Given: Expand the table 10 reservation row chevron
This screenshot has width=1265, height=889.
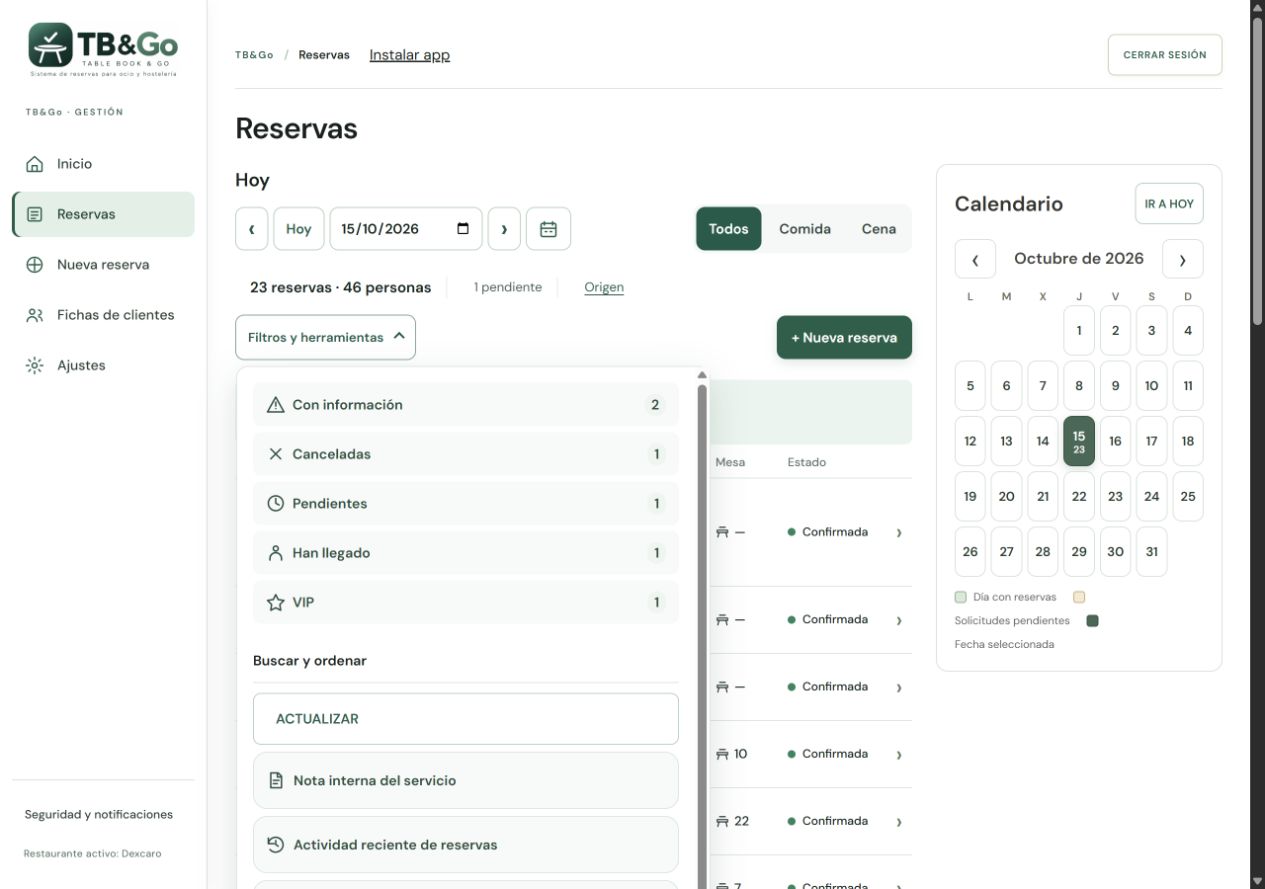Looking at the screenshot, I should (899, 755).
